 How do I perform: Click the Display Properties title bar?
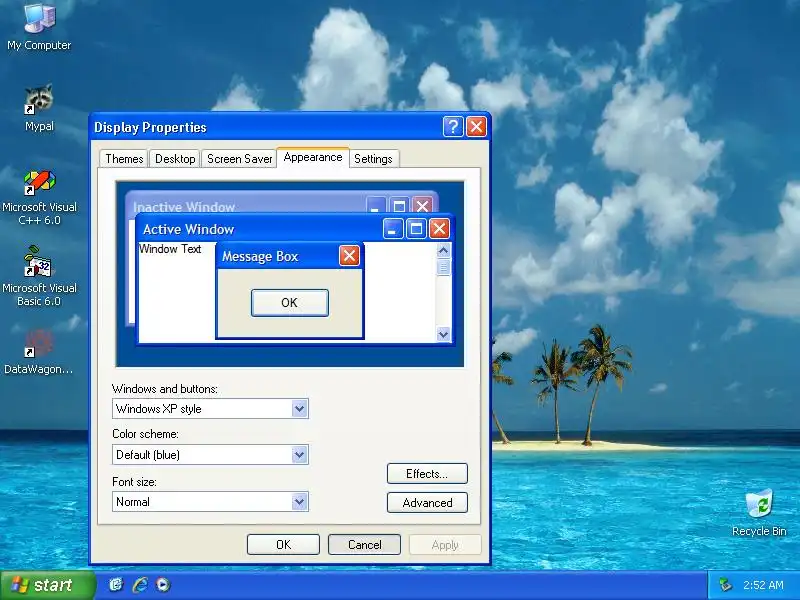(x=290, y=127)
